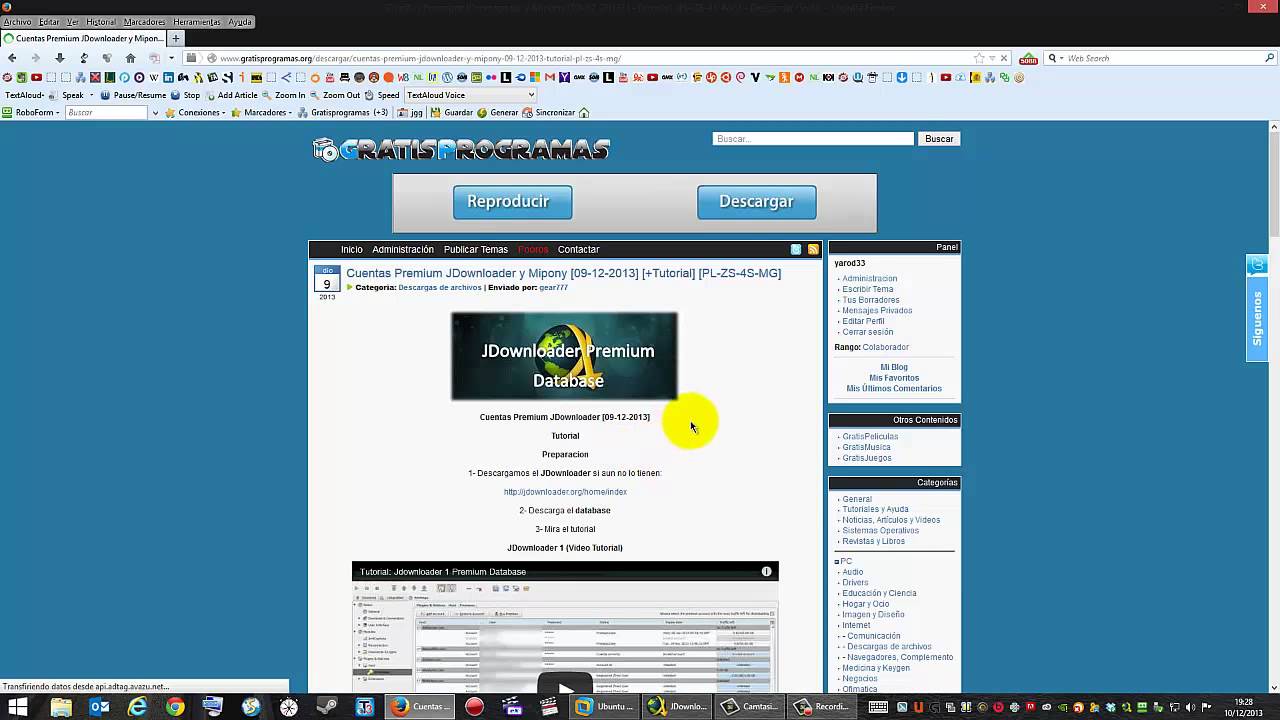Open the Ayuda menu
This screenshot has height=720, width=1280.
coord(240,22)
